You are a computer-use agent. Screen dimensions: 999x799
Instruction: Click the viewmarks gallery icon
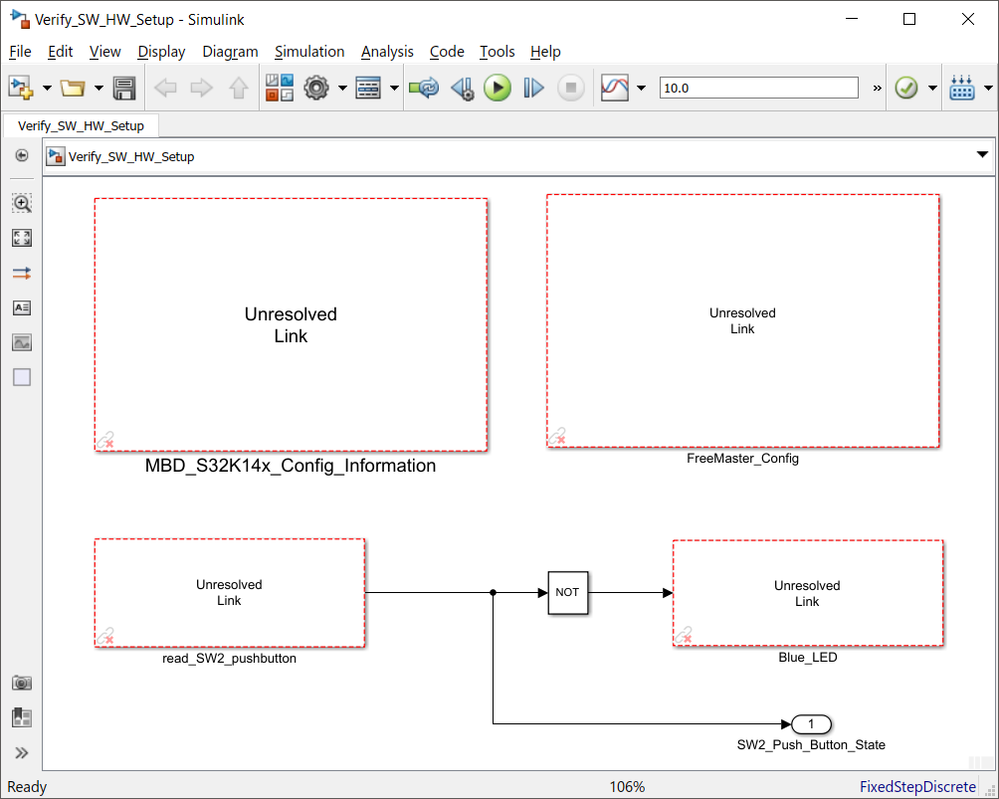tap(22, 717)
